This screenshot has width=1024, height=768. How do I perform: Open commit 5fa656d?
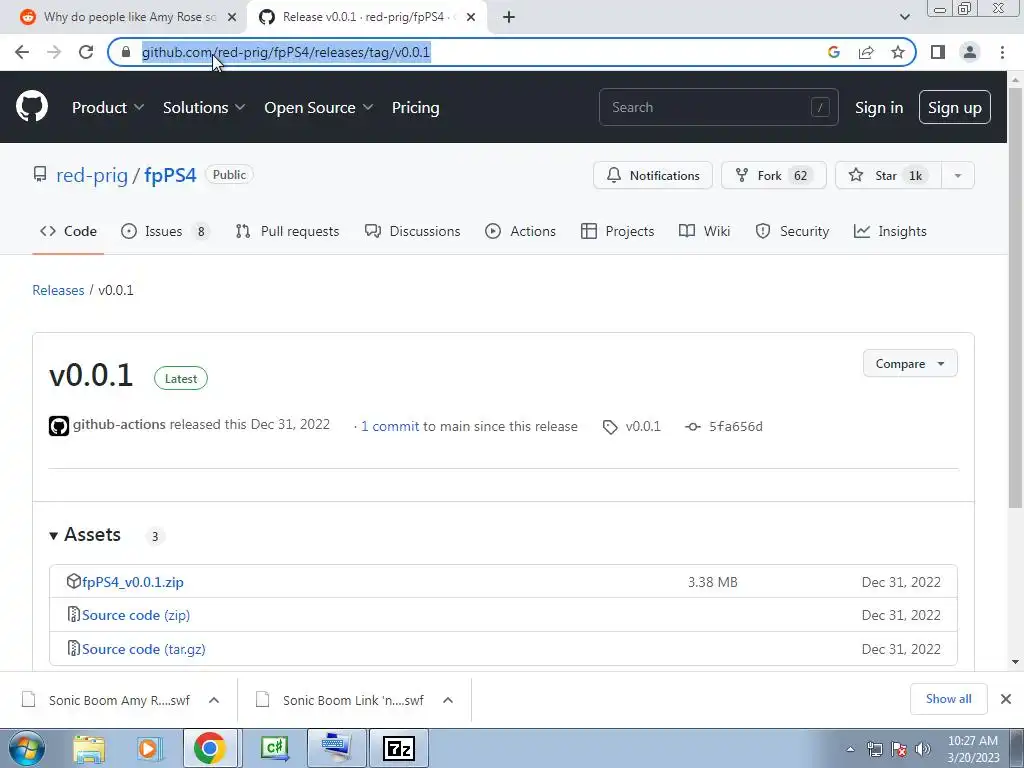pyautogui.click(x=735, y=426)
